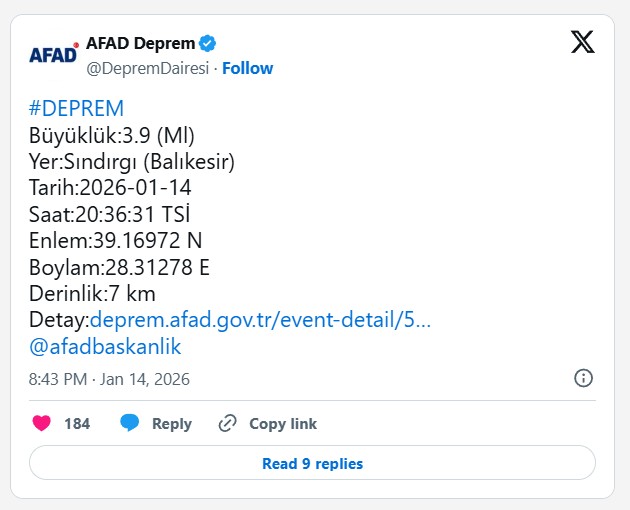Open the info icon near timestamp
This screenshot has width=630, height=510.
584,378
